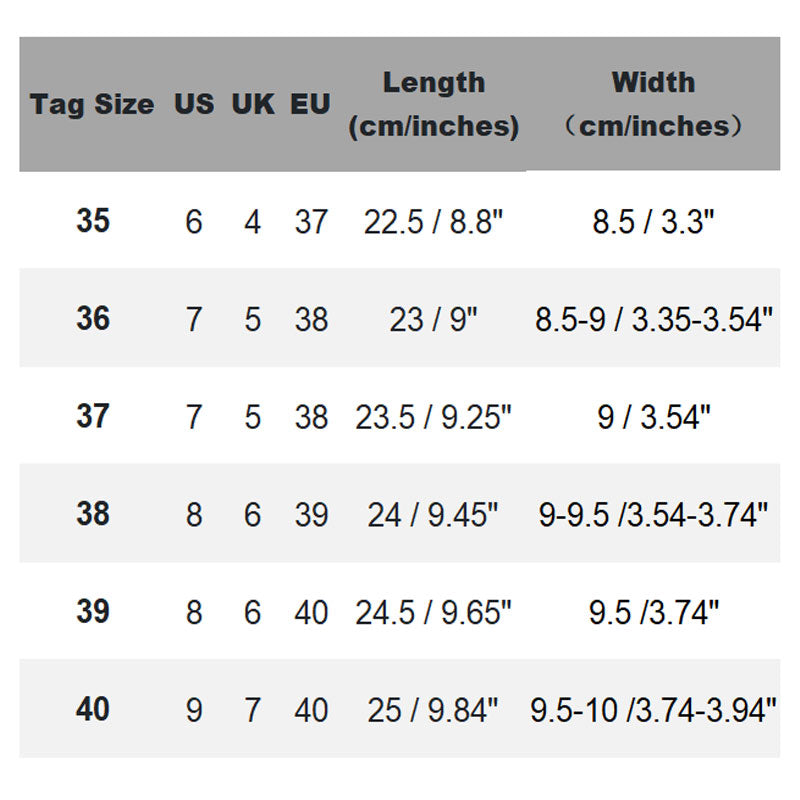This screenshot has height=800, width=800.
Task: Click the US column header
Action: pos(194,105)
